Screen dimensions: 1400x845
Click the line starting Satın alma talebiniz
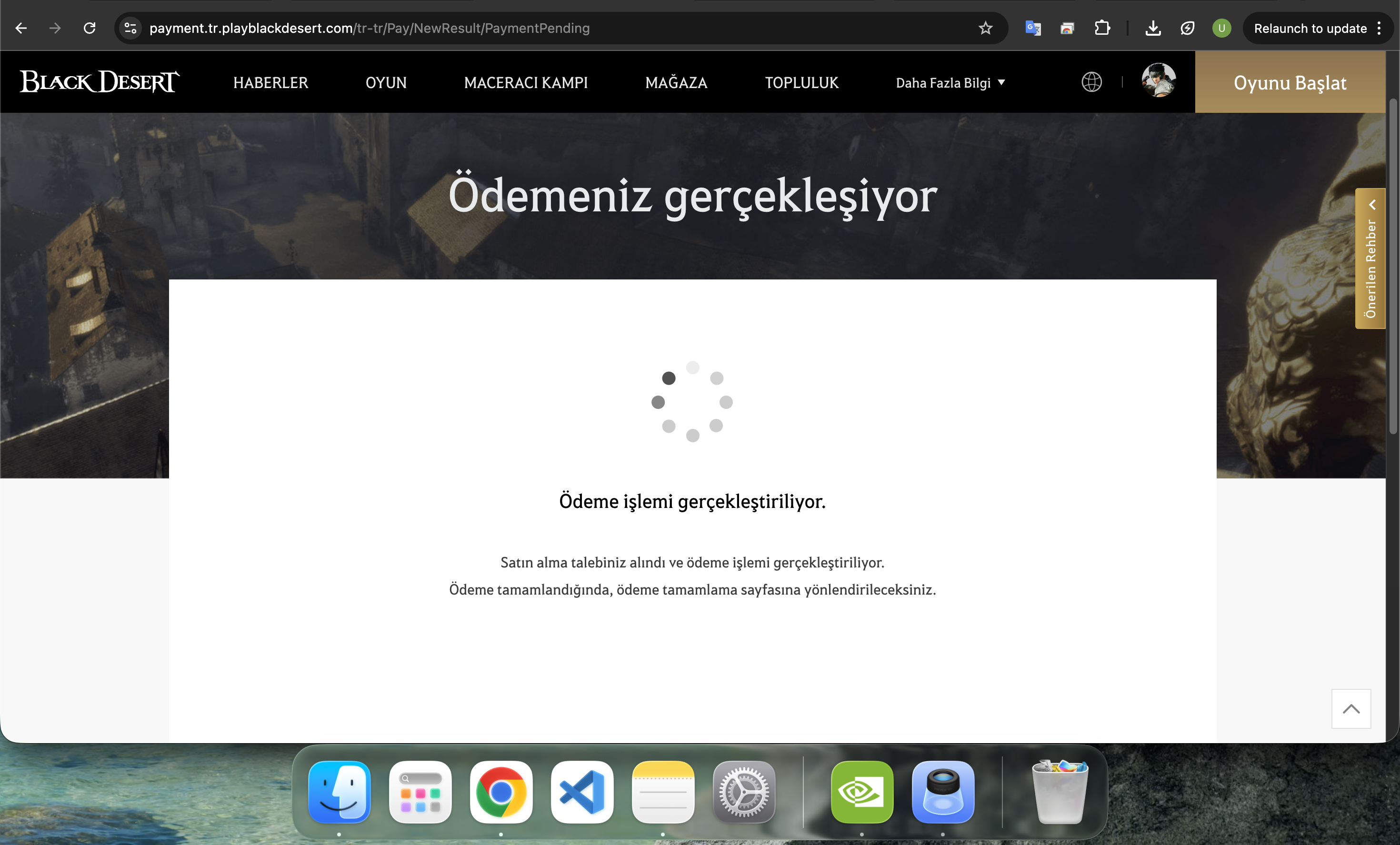tap(692, 562)
